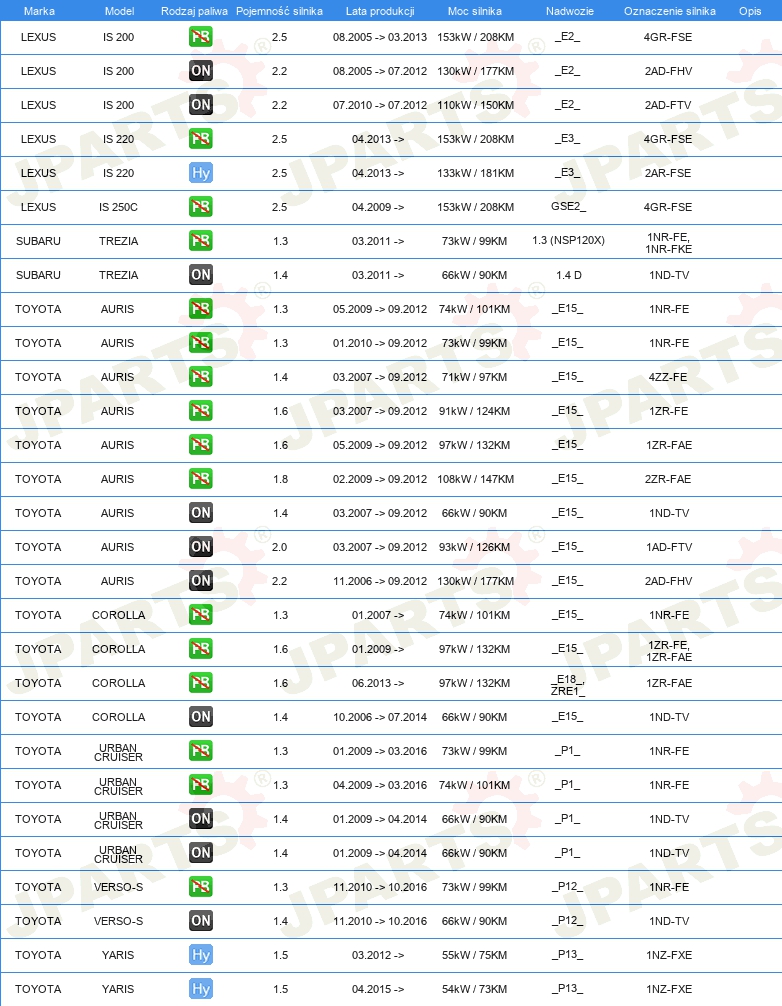Click petrol icon in Corolla 06.2013 row
The image size is (782, 1006).
pyautogui.click(x=201, y=683)
